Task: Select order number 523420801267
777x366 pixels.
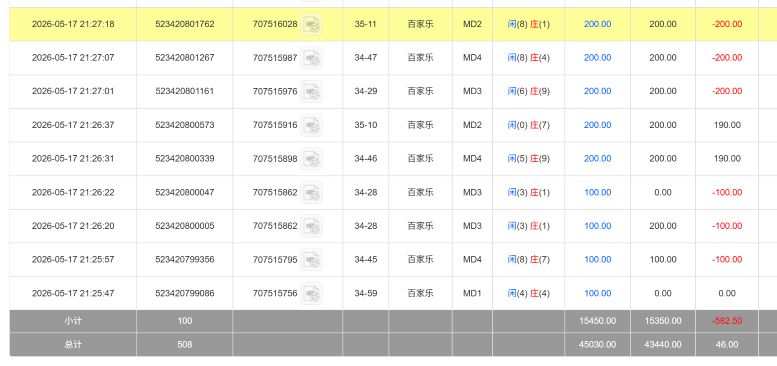Action: point(185,57)
